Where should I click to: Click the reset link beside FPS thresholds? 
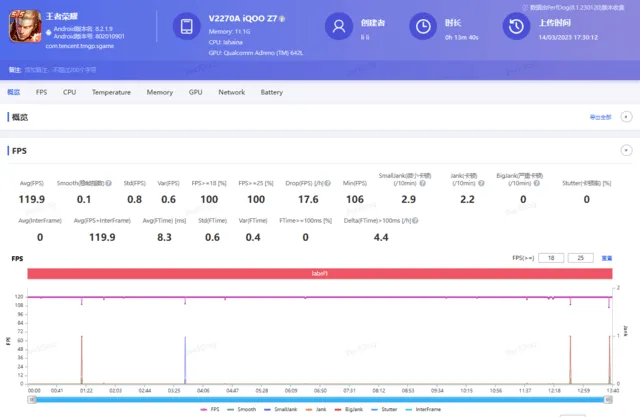(x=606, y=258)
